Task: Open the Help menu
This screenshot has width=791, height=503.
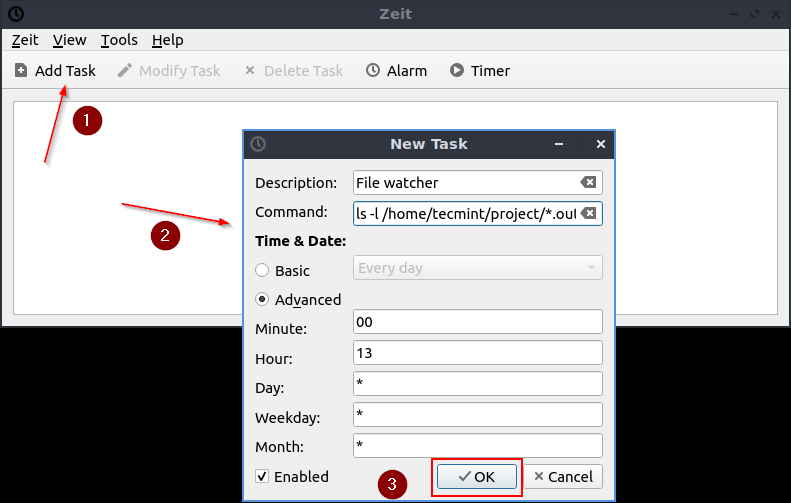Action: [167, 40]
